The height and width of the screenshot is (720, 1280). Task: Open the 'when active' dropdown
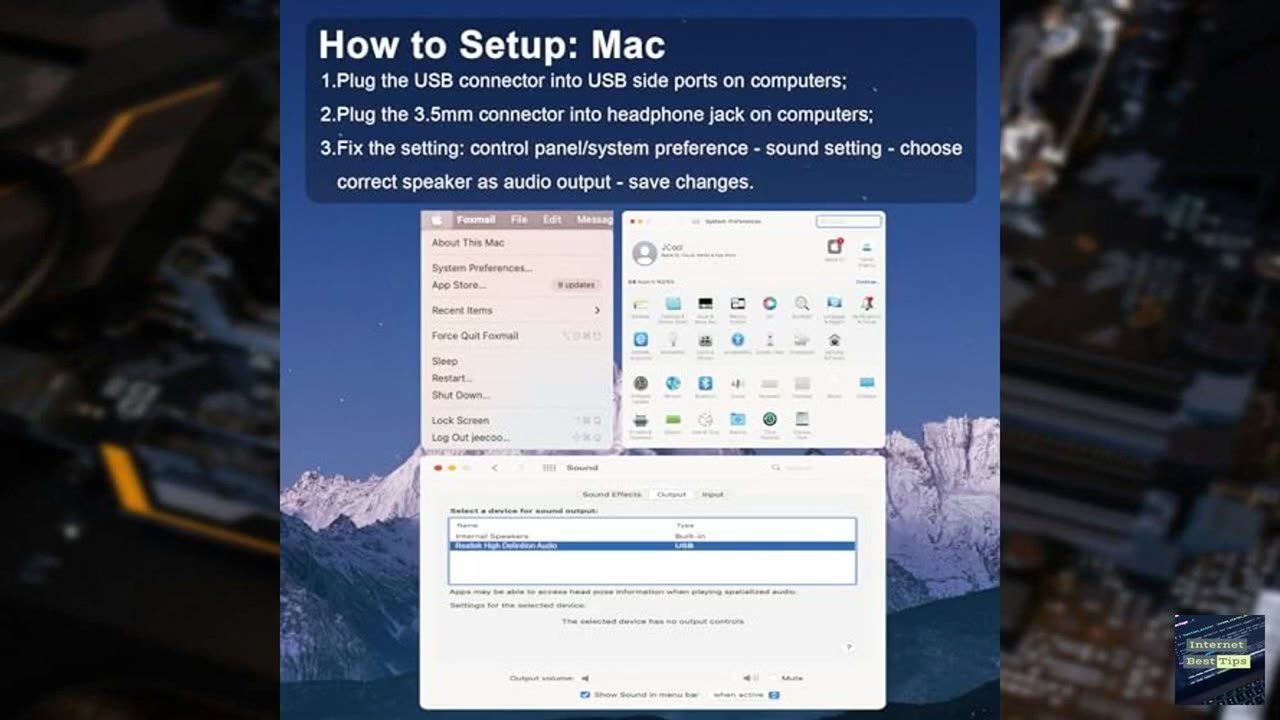pyautogui.click(x=746, y=694)
